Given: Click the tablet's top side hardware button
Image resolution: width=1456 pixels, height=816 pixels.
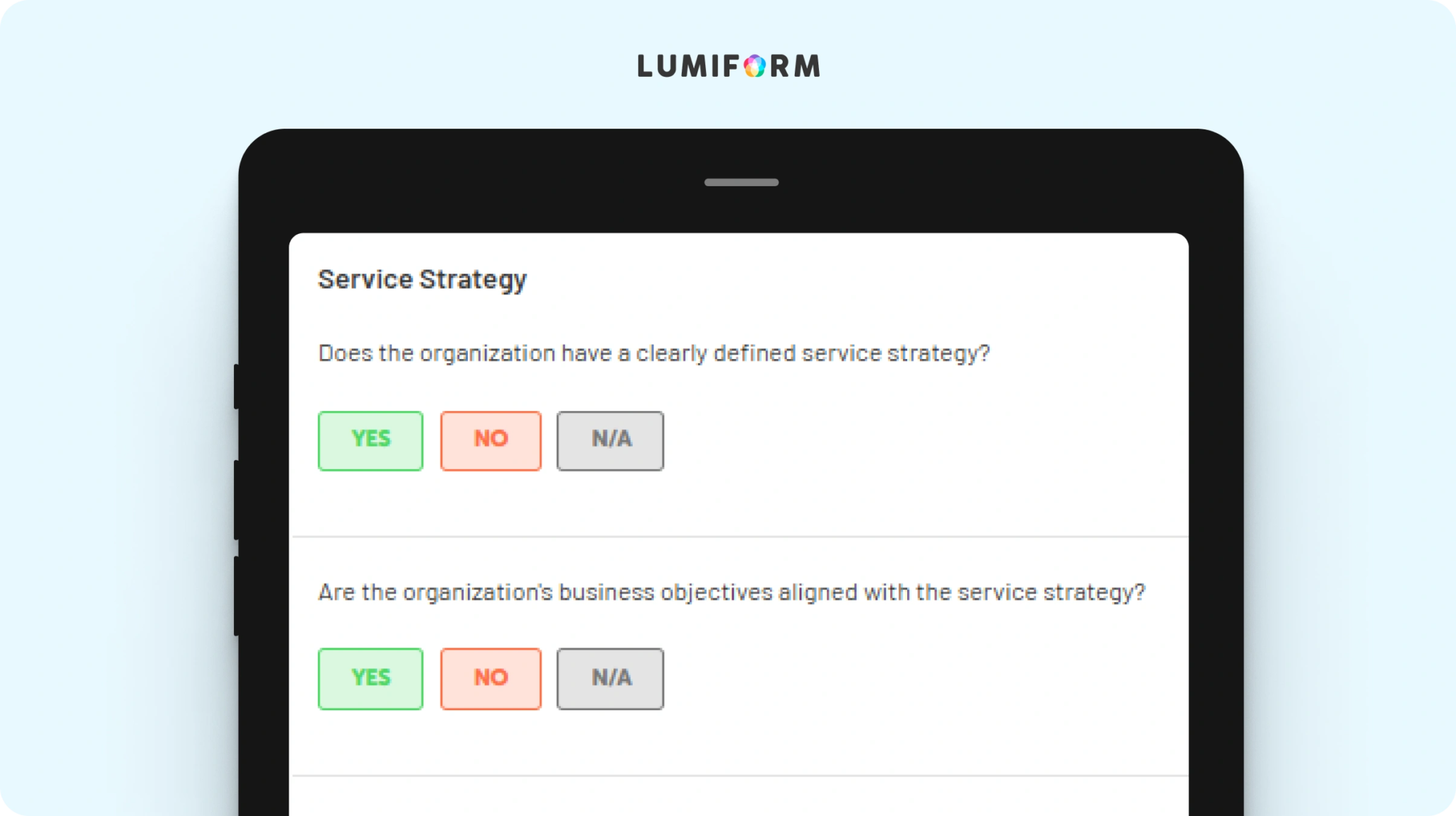Looking at the screenshot, I should [x=236, y=387].
